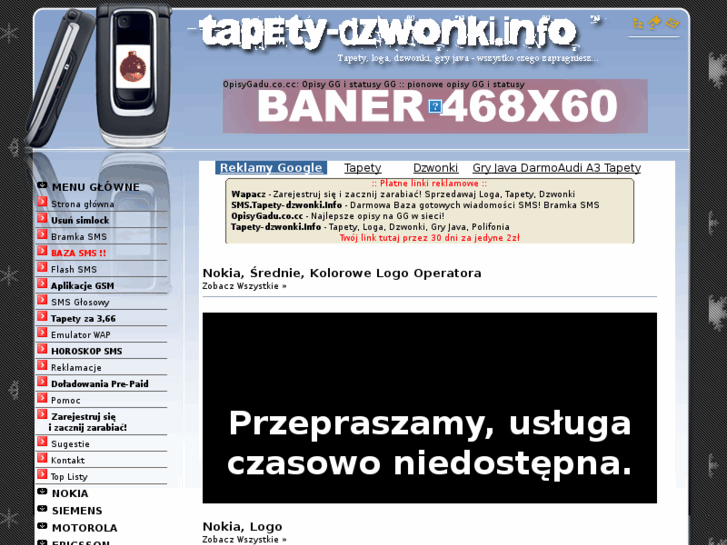Screen dimensions: 727x545
Task: Open the Doładowania Pre-Paid menu link
Action: (x=100, y=384)
